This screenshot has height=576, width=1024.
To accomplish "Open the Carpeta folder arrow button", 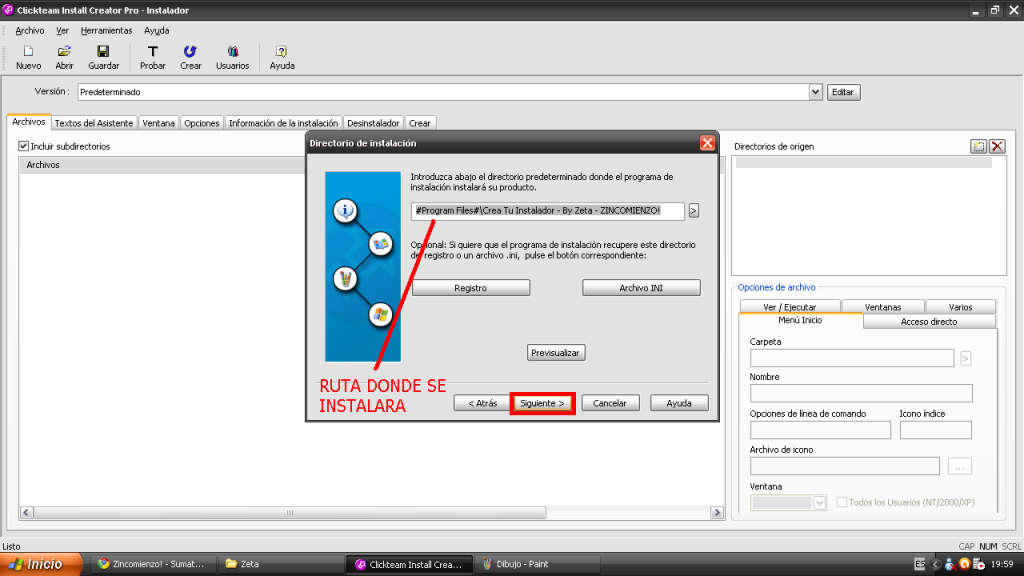I will (x=965, y=358).
